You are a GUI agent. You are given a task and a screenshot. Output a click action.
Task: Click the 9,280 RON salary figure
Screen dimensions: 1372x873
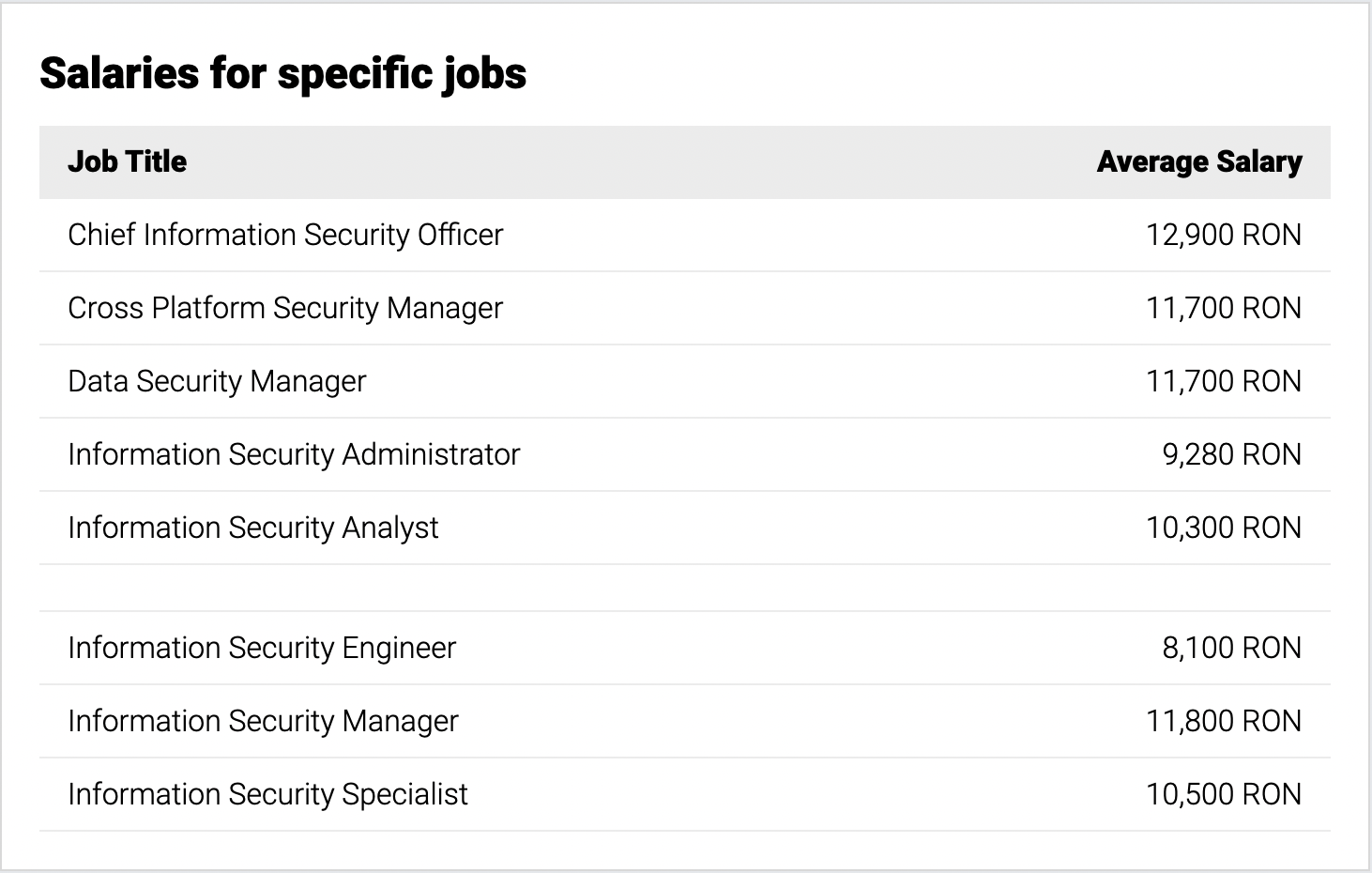[x=1232, y=454]
